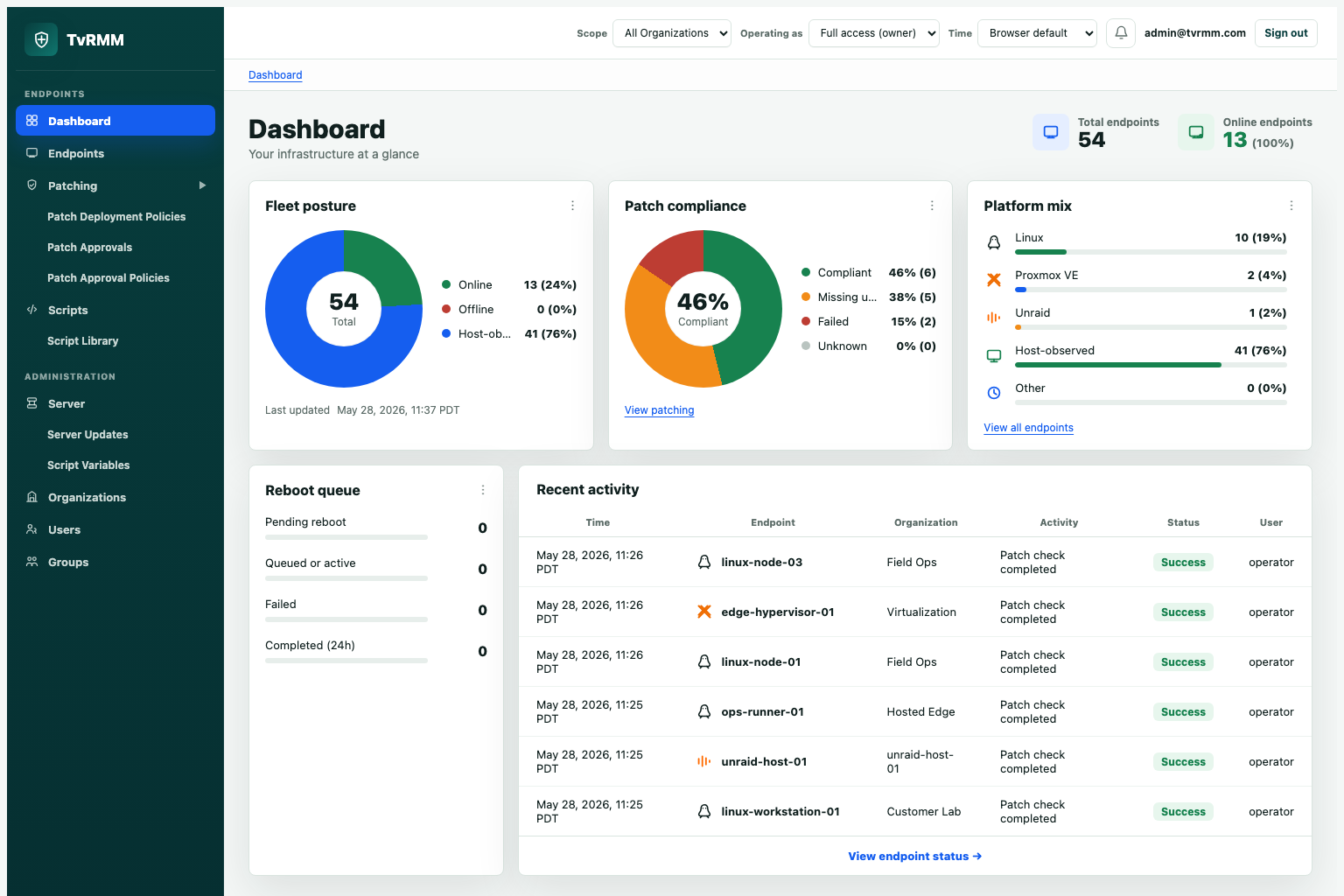Click the Endpoints monitor icon in sidebar

pyautogui.click(x=32, y=153)
